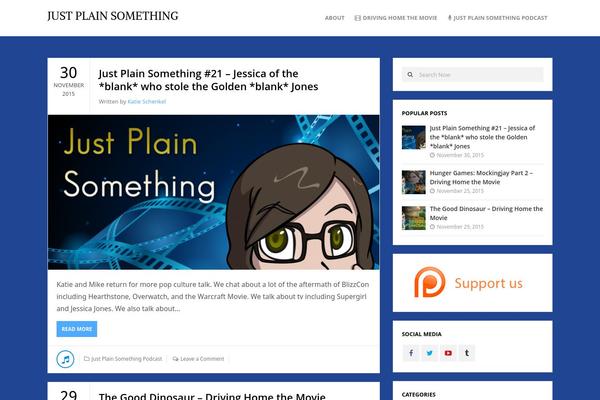Click the Popular Posts heading
This screenshot has height=400, width=600.
coord(424,113)
